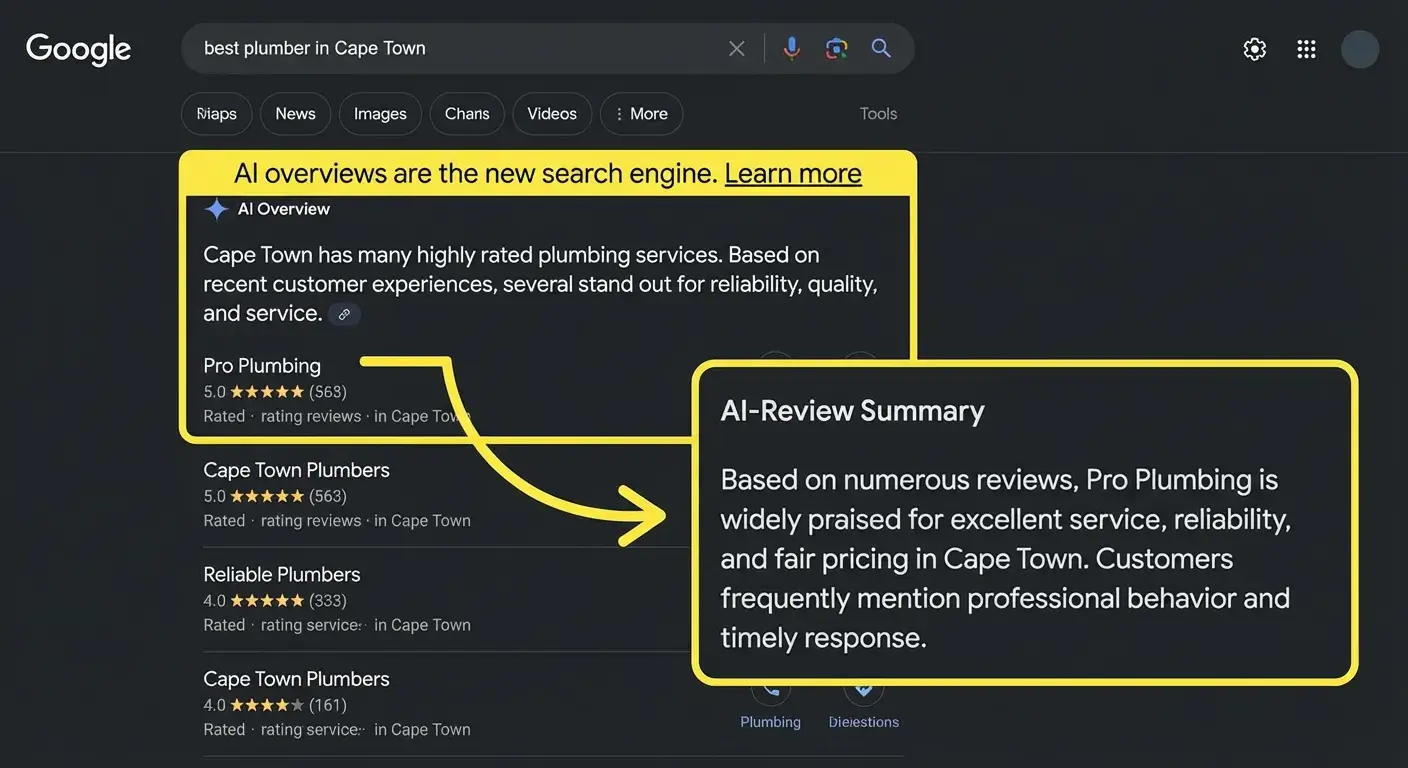
Task: Open the account profile avatar
Action: pyautogui.click(x=1360, y=49)
